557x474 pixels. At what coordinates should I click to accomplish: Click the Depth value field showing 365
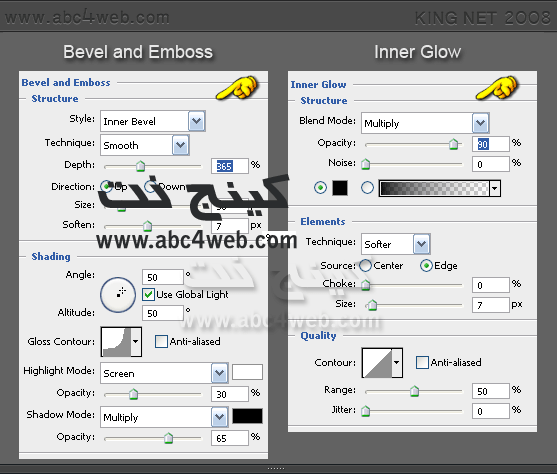click(230, 166)
